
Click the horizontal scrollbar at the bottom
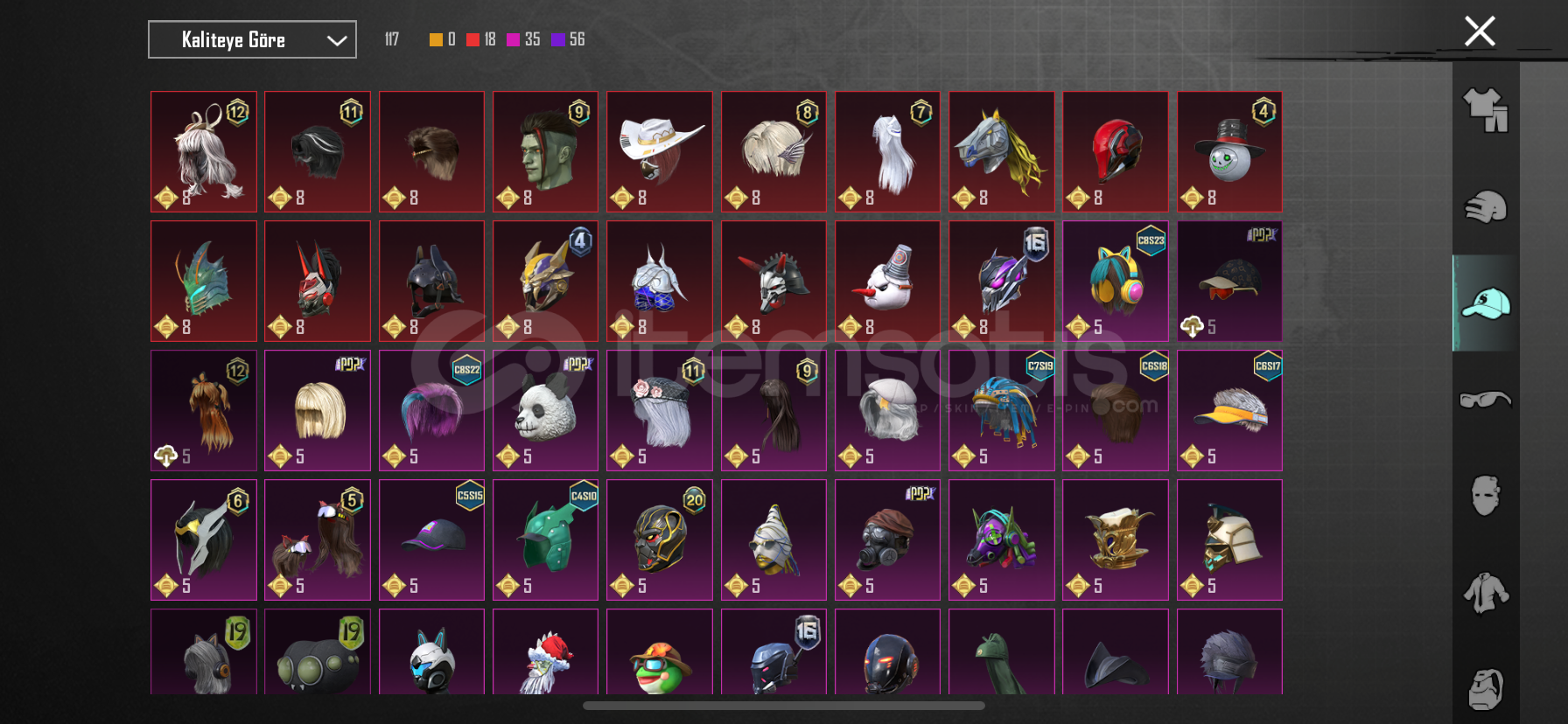(784, 706)
